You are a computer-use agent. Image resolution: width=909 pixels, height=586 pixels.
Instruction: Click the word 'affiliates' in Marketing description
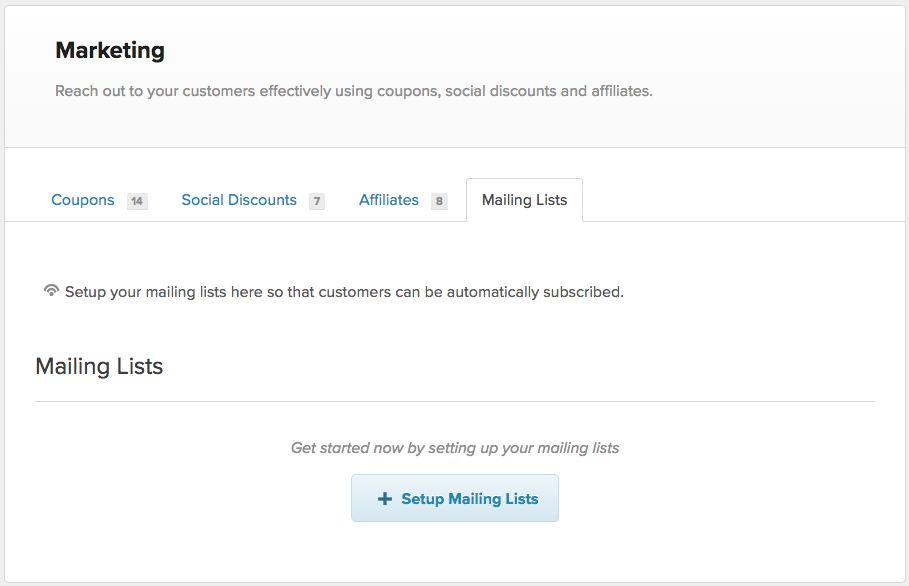(x=622, y=91)
